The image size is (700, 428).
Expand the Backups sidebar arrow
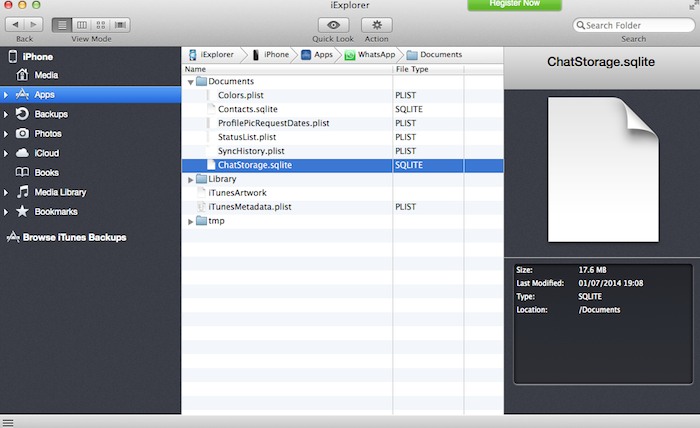(6, 114)
